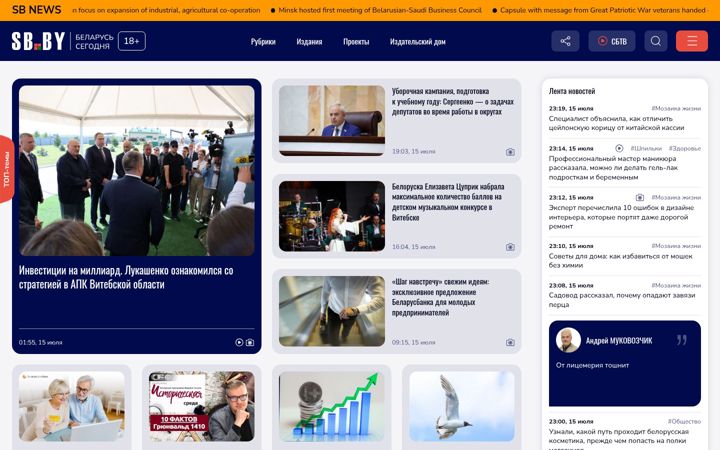This screenshot has width=720, height=450.
Task: Click video icon on Лукашенко main story
Action: click(x=239, y=343)
